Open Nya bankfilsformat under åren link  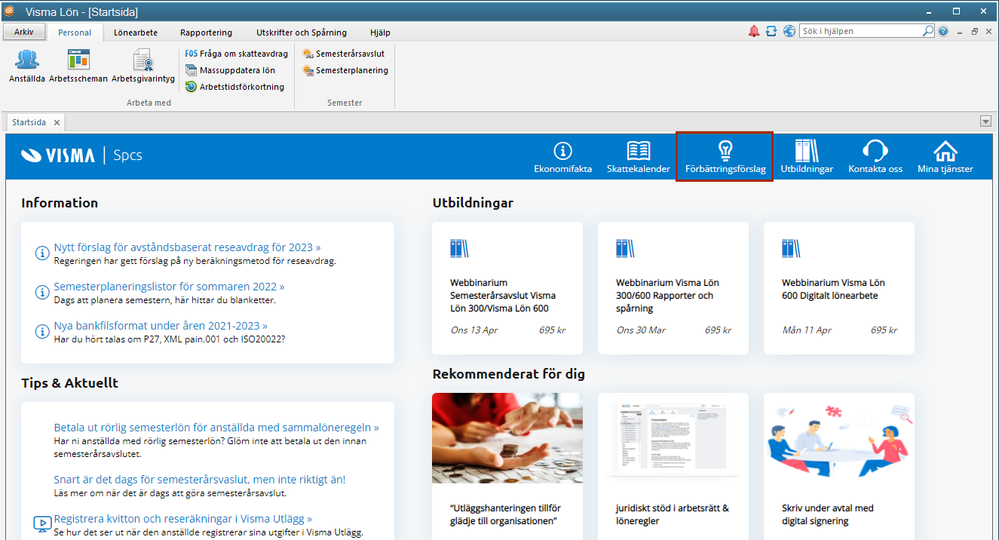coord(161,325)
